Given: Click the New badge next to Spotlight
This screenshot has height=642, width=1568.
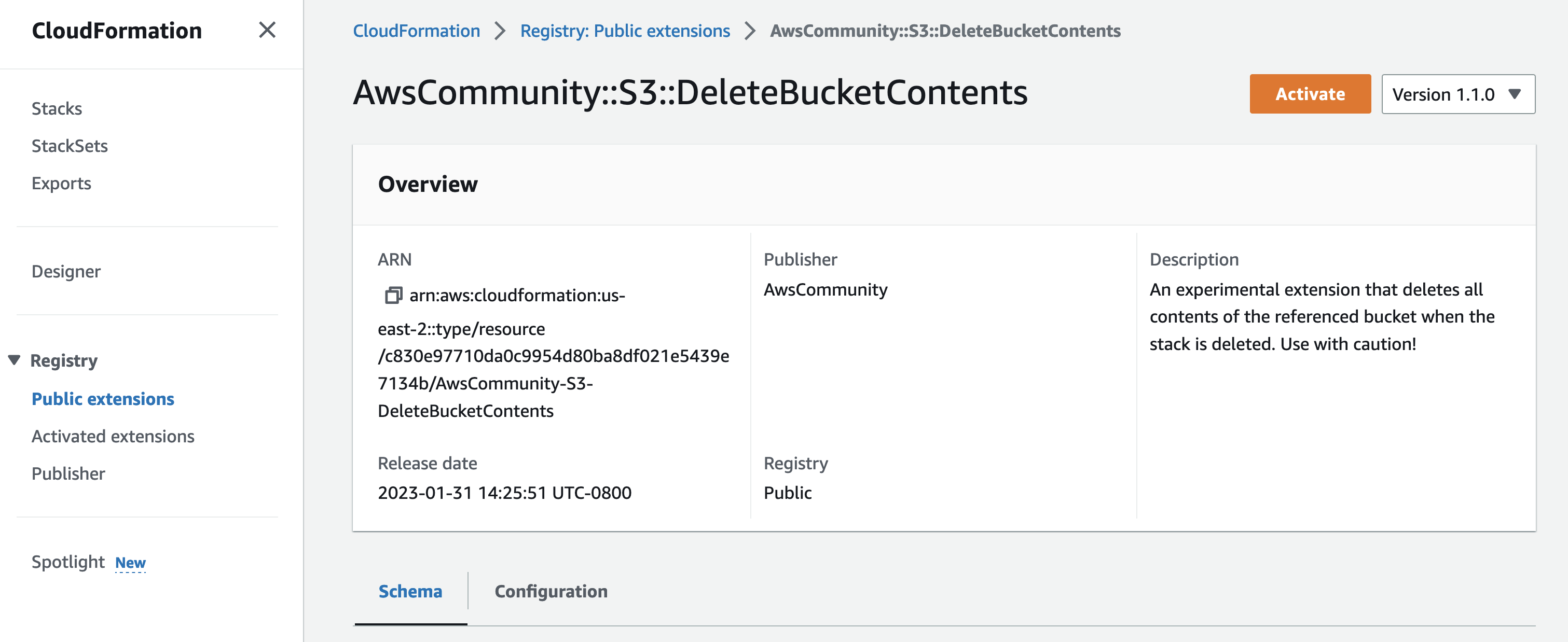Looking at the screenshot, I should click(x=130, y=563).
